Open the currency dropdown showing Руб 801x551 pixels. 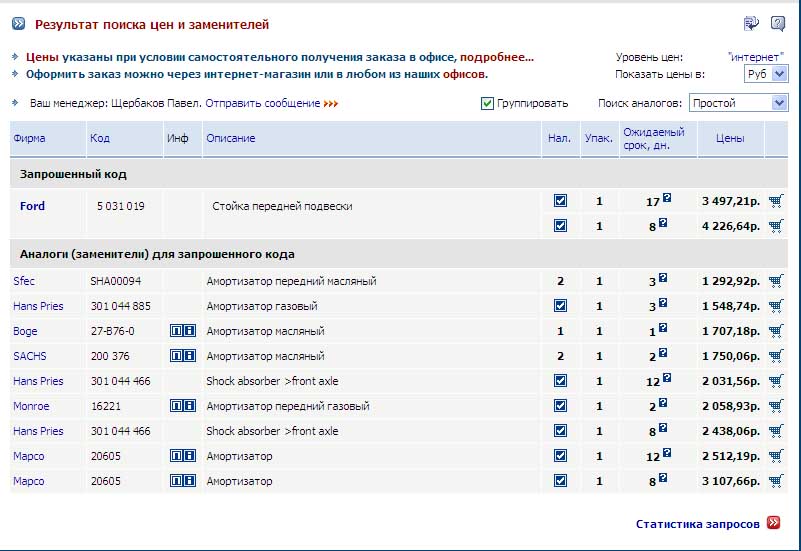767,74
